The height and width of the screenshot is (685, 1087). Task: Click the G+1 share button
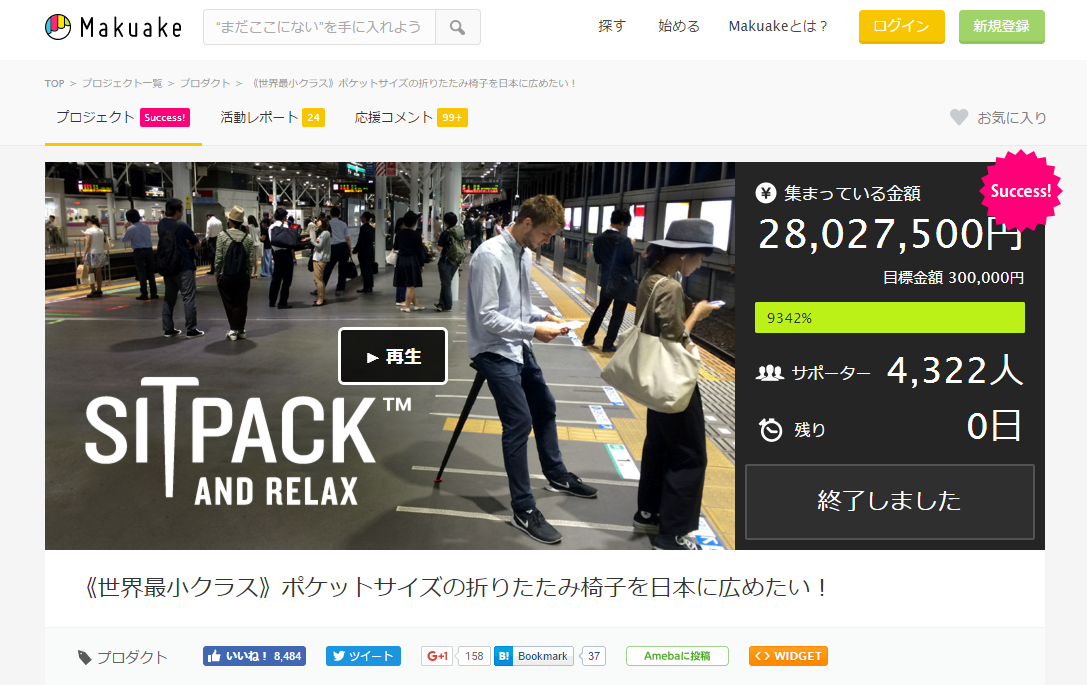click(437, 656)
